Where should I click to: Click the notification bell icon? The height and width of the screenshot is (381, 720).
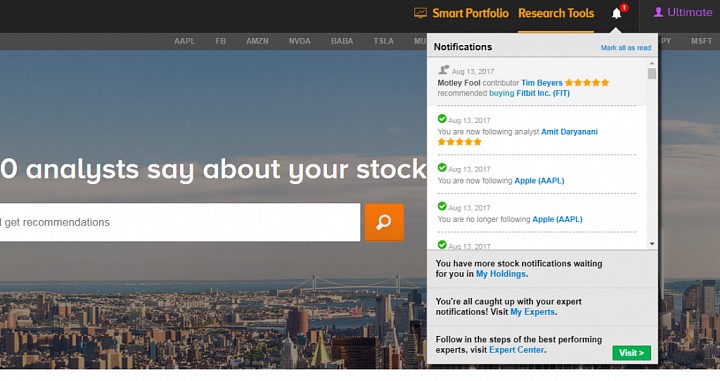pos(616,14)
